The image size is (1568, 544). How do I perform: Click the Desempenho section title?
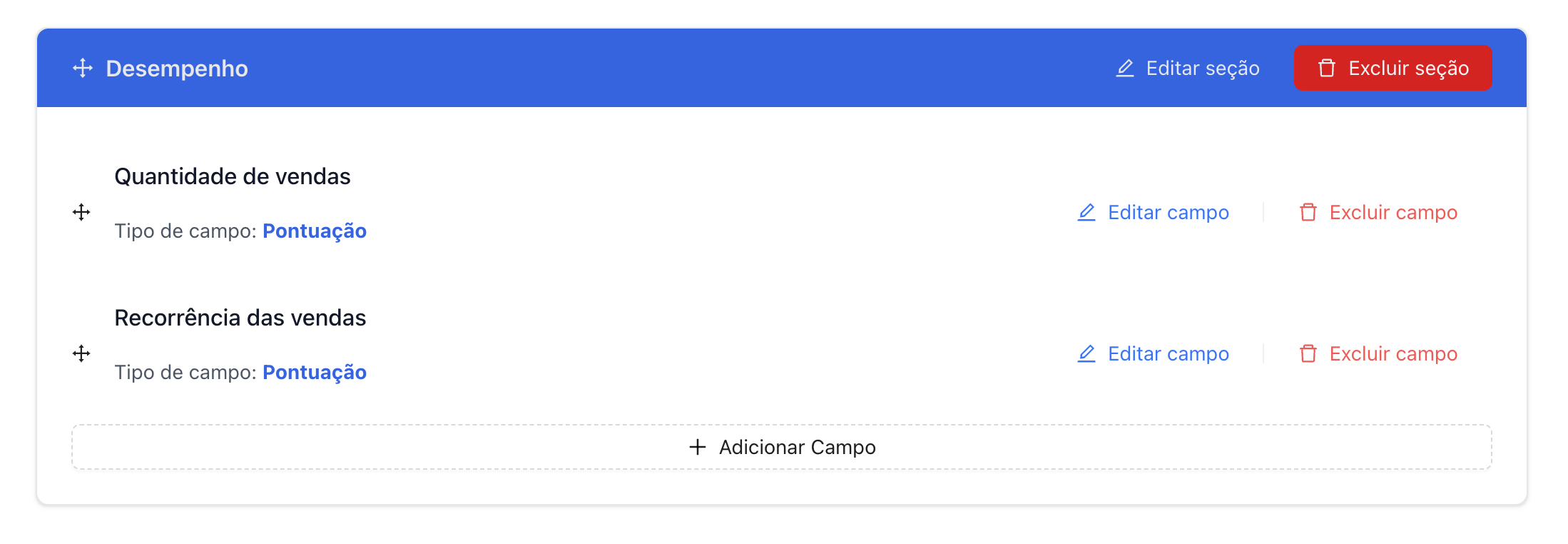[177, 68]
